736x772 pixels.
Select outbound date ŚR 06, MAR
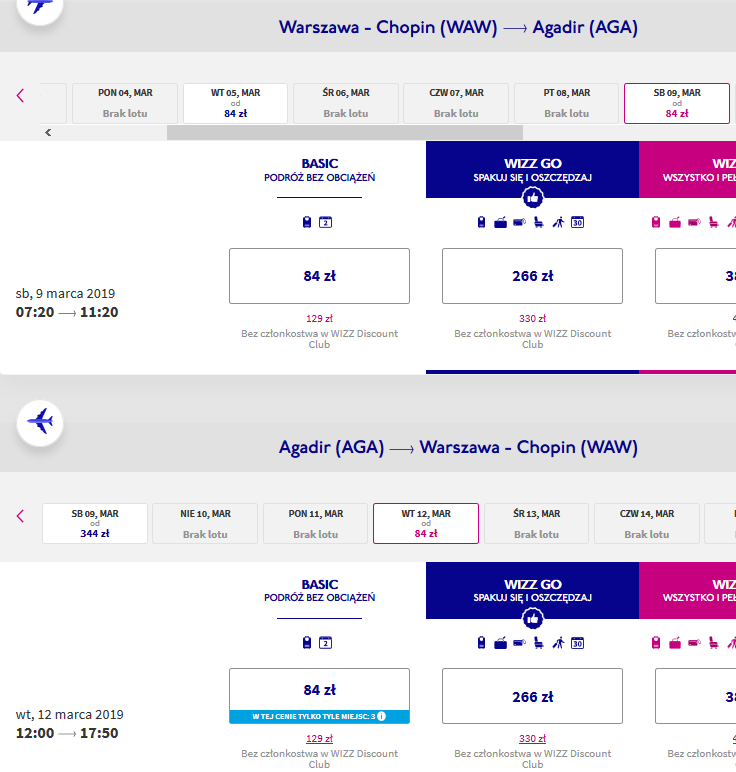346,103
